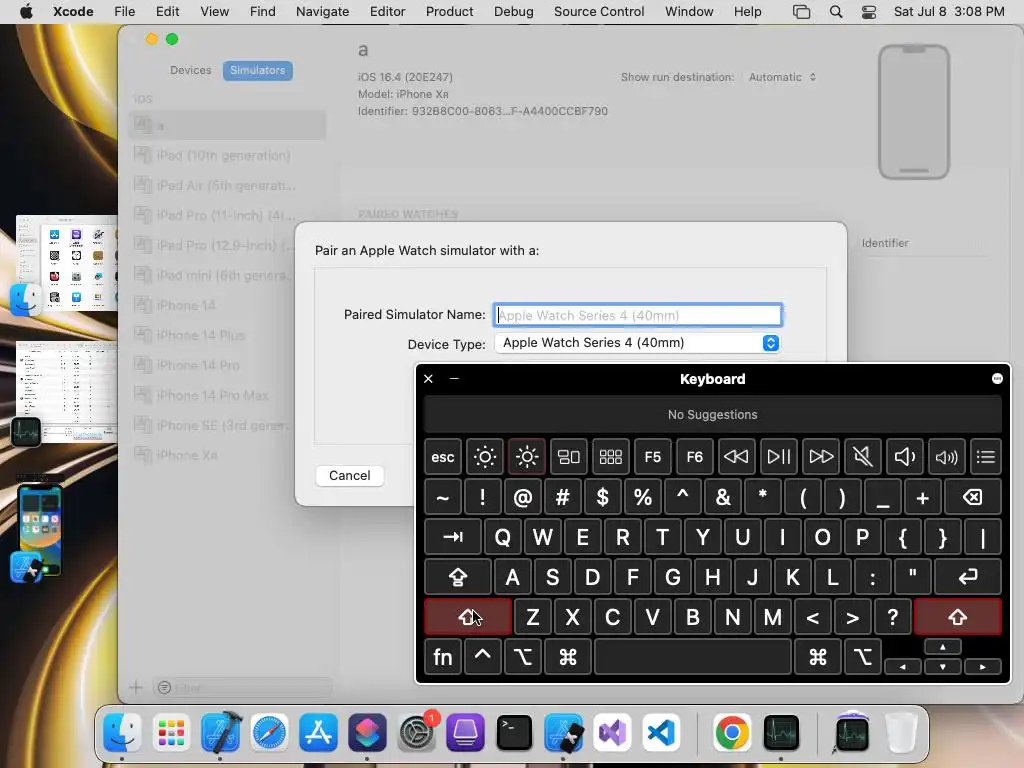Open Shortcuts app from the Dock
The image size is (1024, 768).
[367, 733]
